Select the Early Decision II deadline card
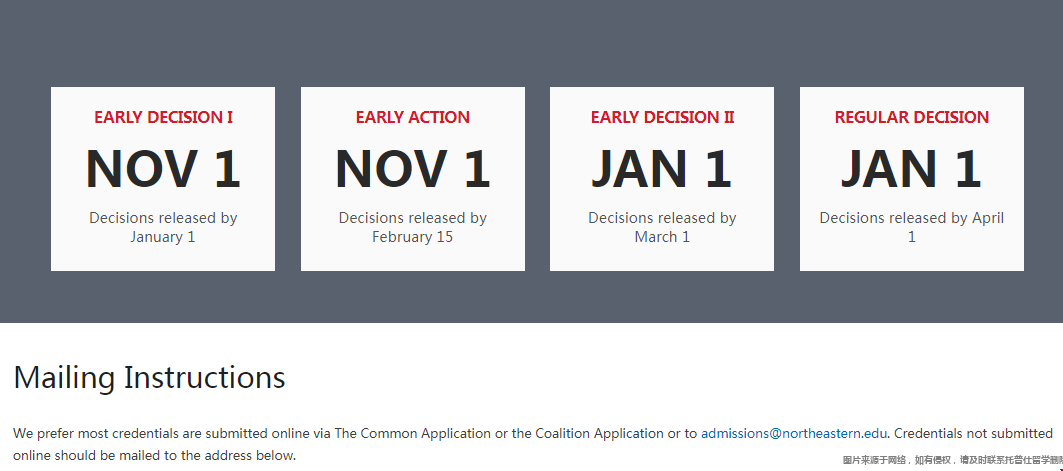The width and height of the screenshot is (1063, 471). (x=662, y=179)
